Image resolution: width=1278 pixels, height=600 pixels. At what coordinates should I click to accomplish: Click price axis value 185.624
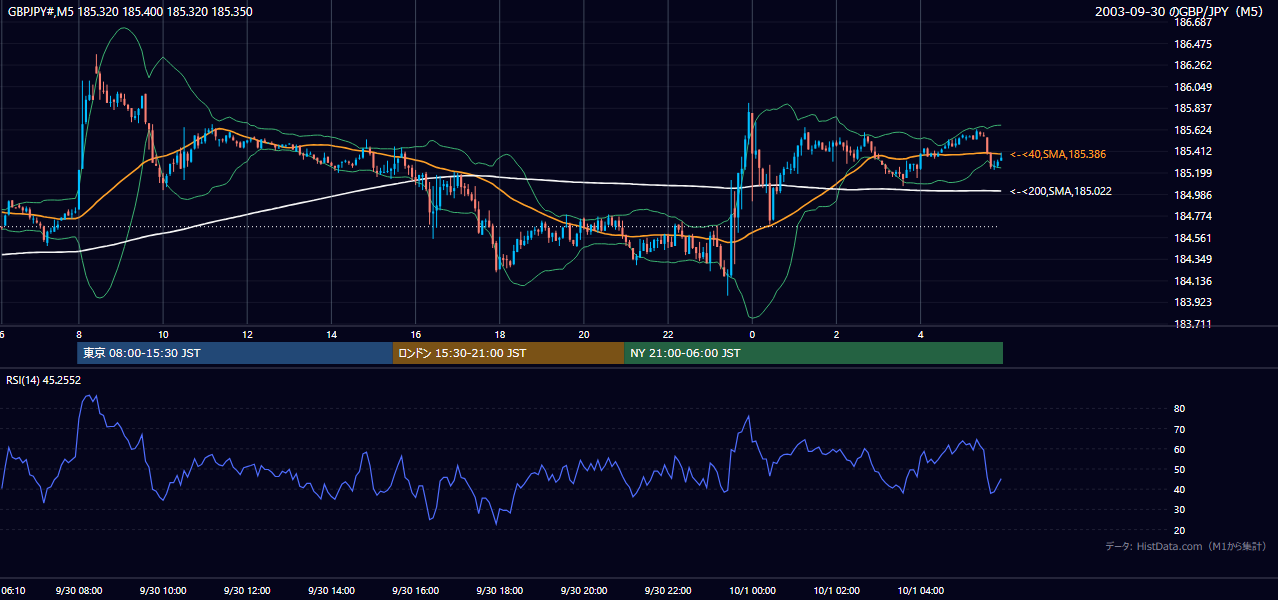click(1195, 130)
